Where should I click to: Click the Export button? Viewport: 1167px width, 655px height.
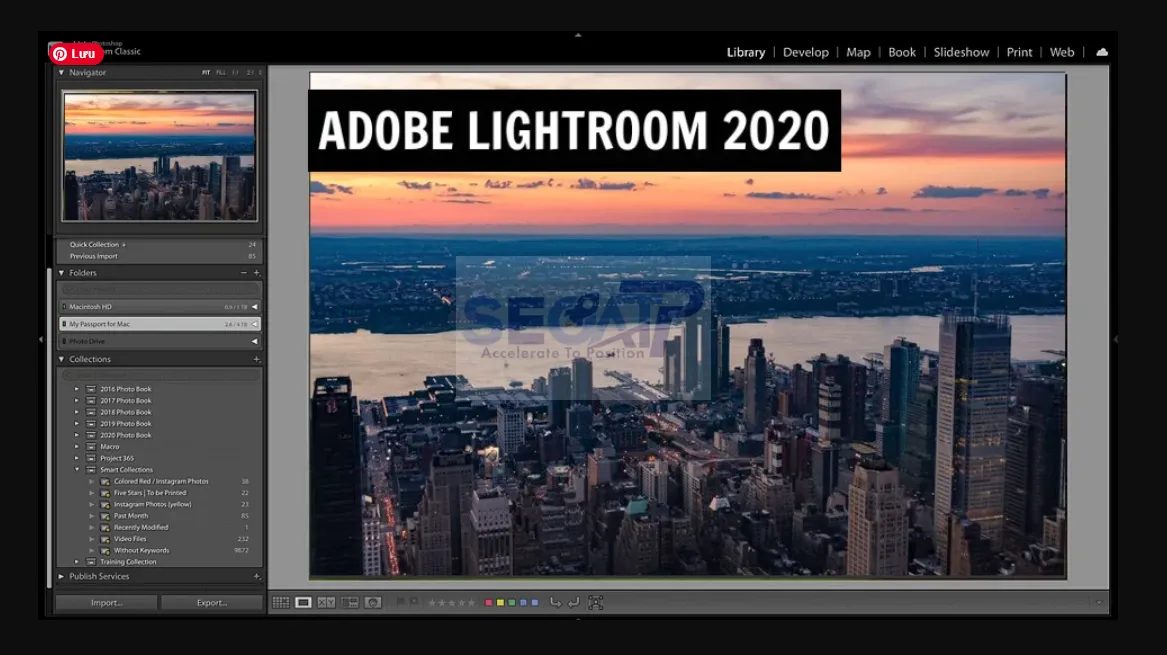click(211, 601)
